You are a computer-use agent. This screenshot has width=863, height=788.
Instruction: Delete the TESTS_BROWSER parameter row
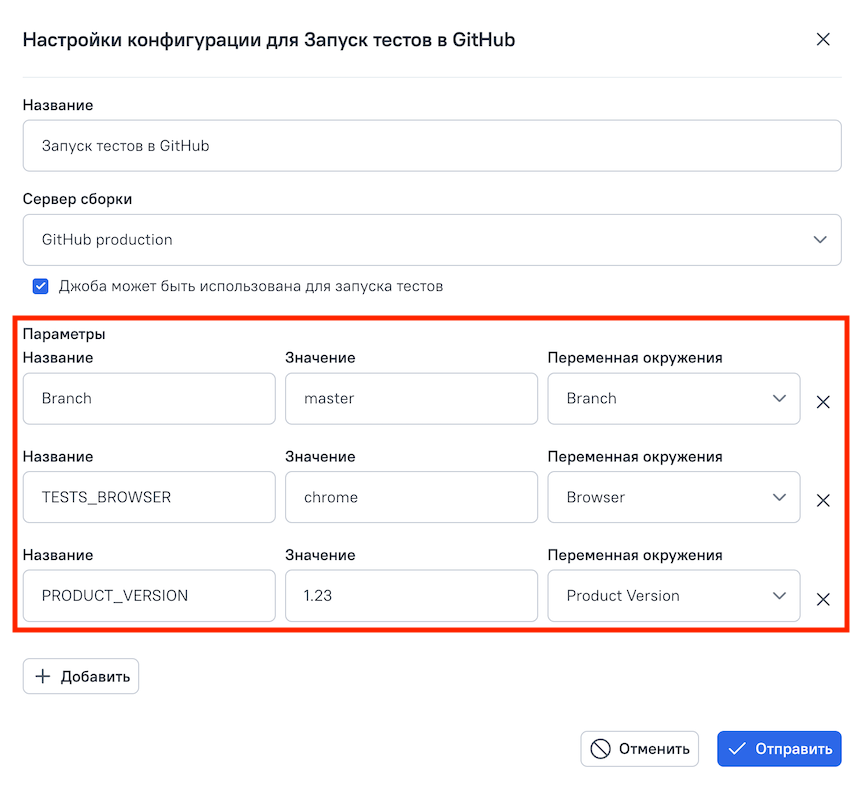823,501
